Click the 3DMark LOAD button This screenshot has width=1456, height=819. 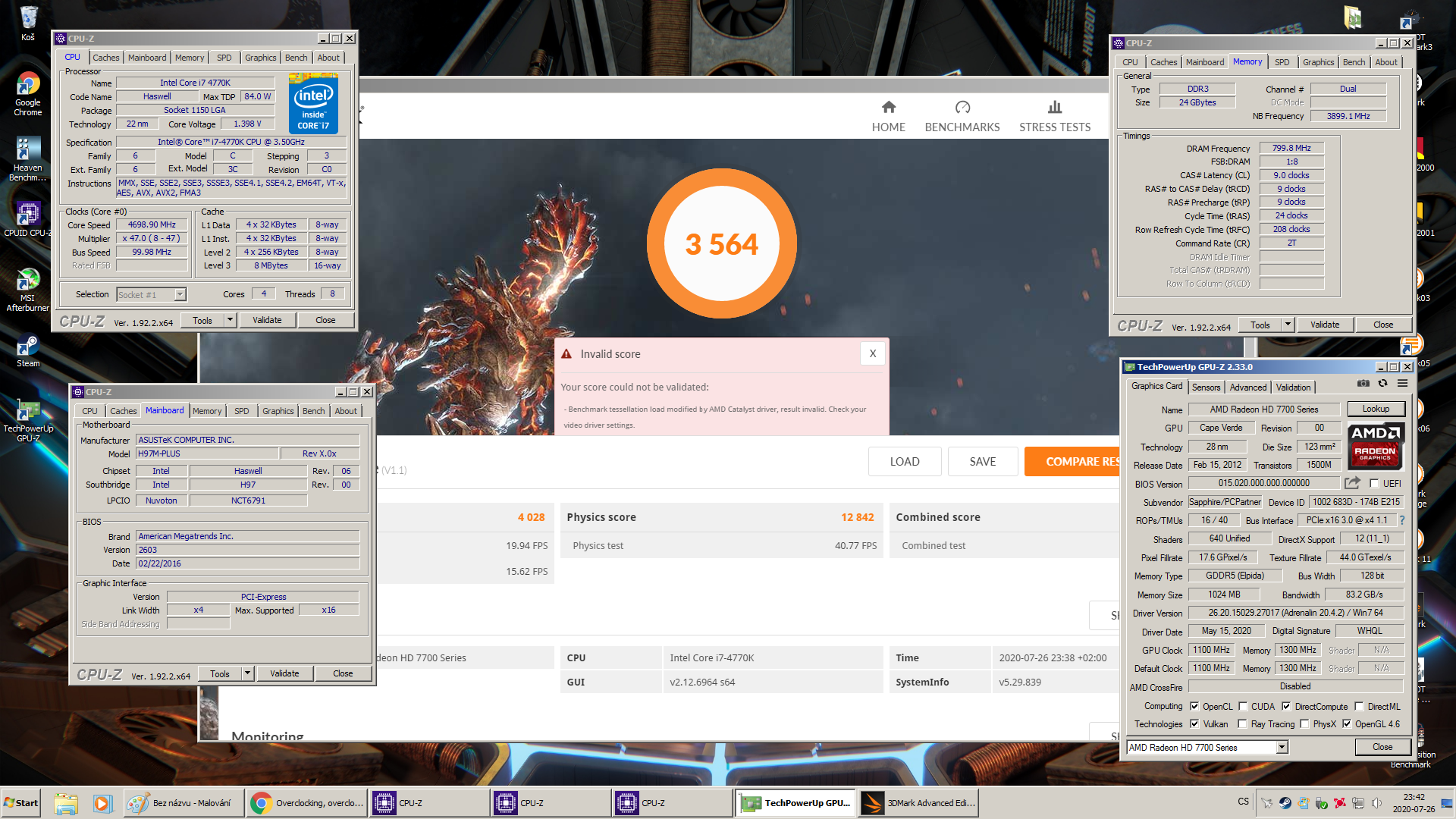pyautogui.click(x=905, y=461)
